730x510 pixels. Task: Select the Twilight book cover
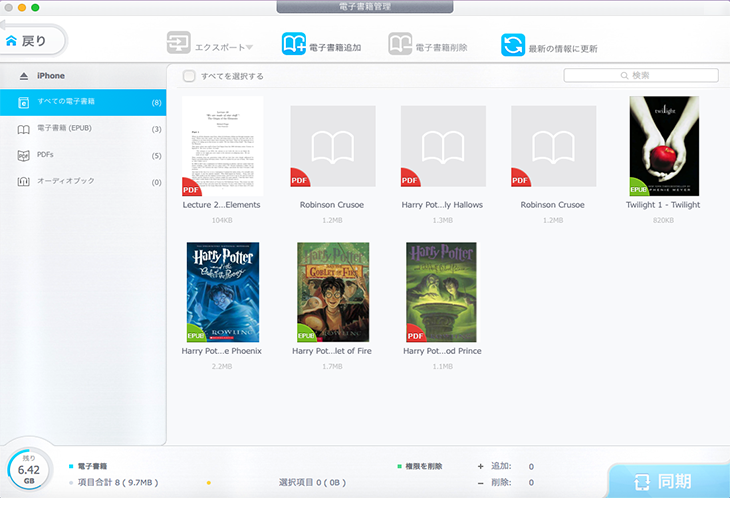(x=664, y=146)
